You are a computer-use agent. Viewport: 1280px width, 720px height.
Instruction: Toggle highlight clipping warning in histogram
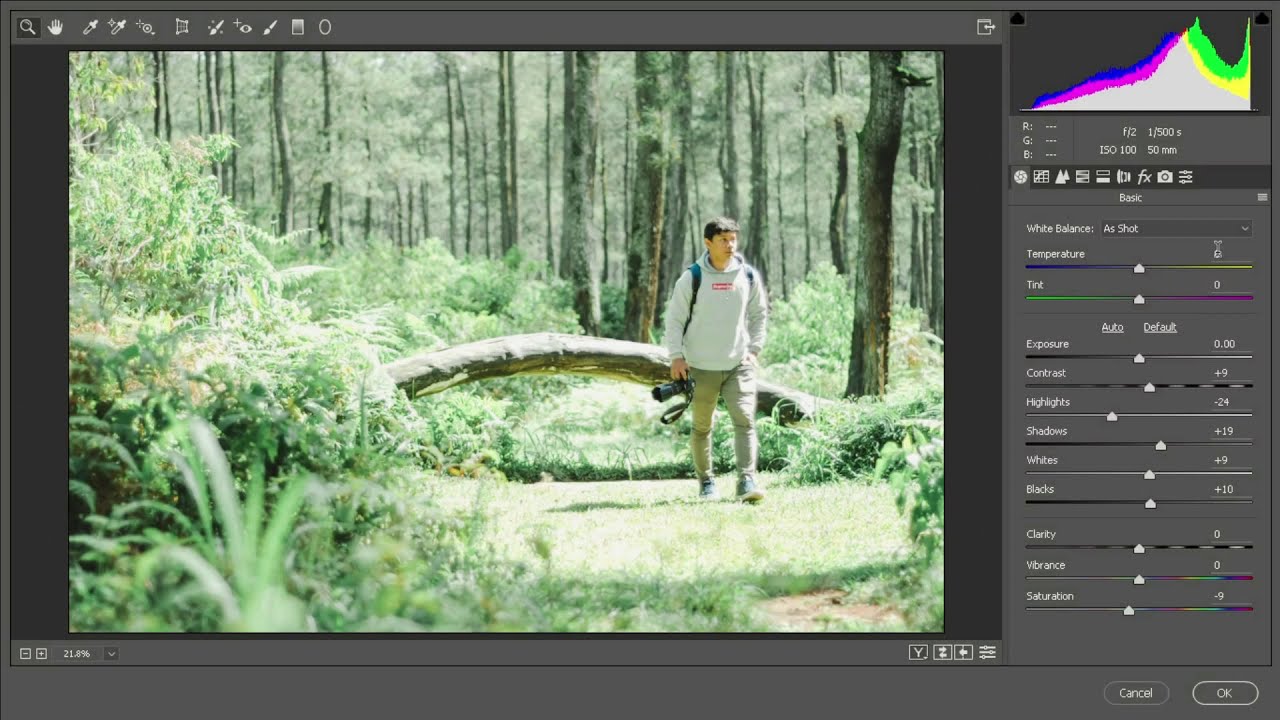click(x=1262, y=18)
